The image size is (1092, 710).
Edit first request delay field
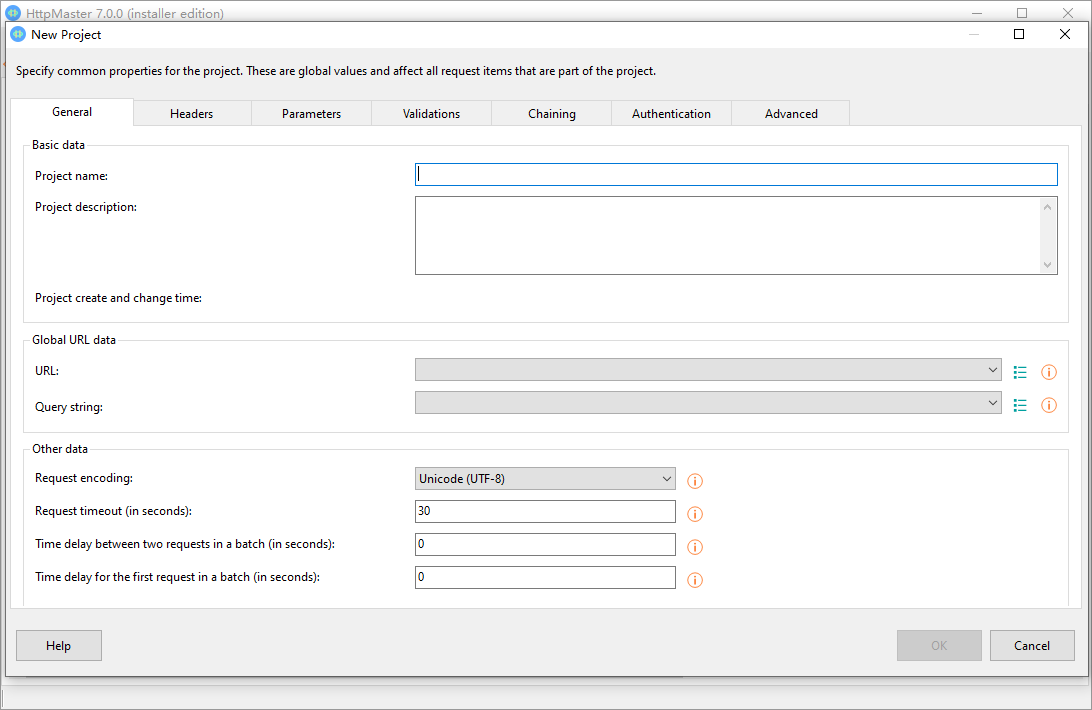pyautogui.click(x=545, y=577)
